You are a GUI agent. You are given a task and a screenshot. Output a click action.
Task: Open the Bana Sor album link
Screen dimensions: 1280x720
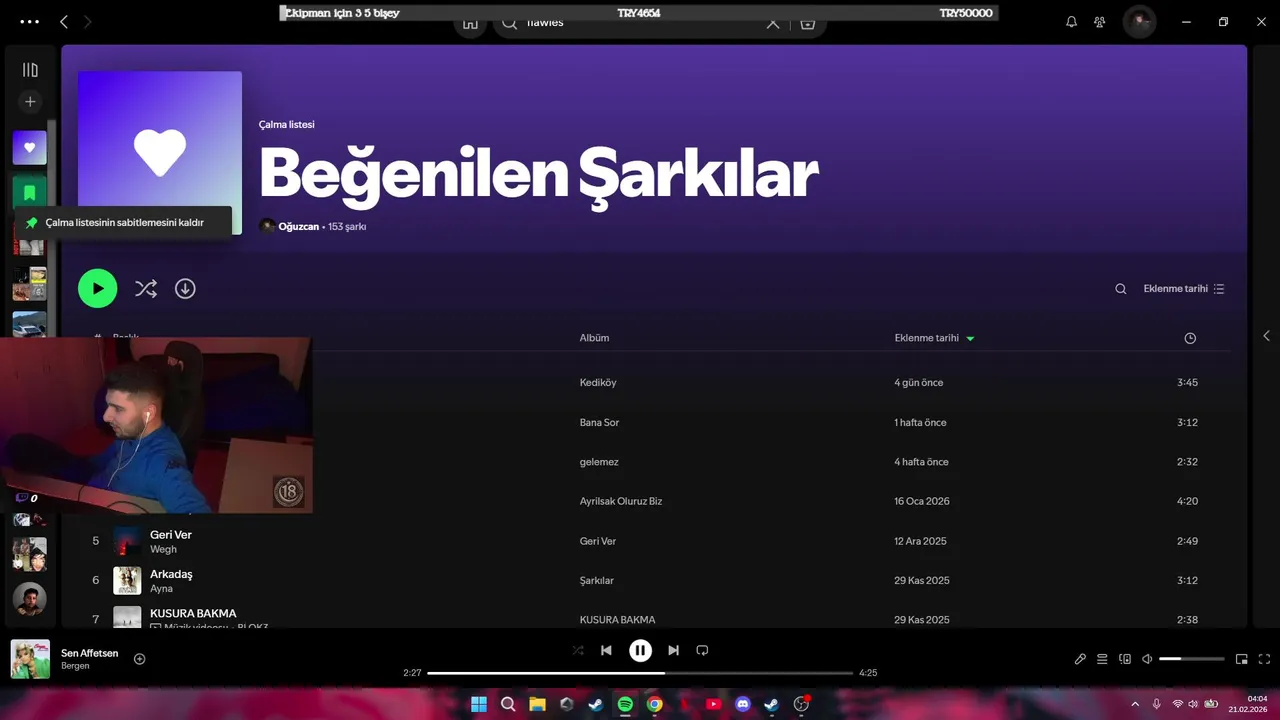coord(599,422)
